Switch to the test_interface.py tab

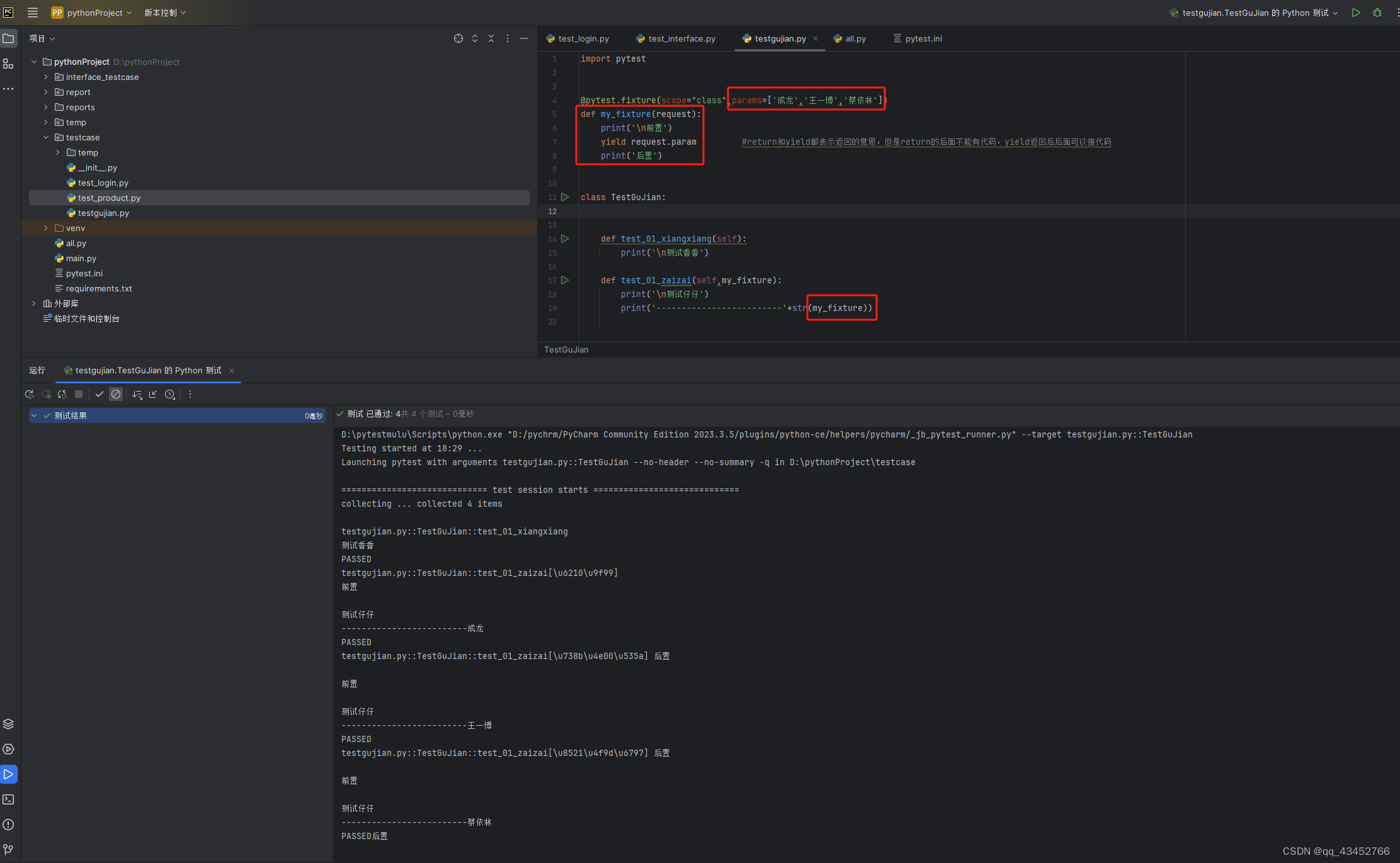[x=676, y=38]
